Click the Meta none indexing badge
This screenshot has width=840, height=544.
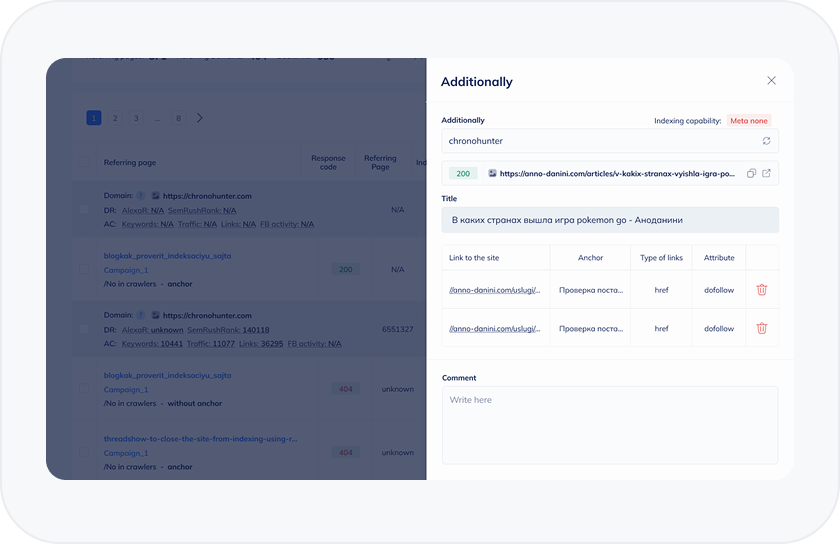coord(748,121)
